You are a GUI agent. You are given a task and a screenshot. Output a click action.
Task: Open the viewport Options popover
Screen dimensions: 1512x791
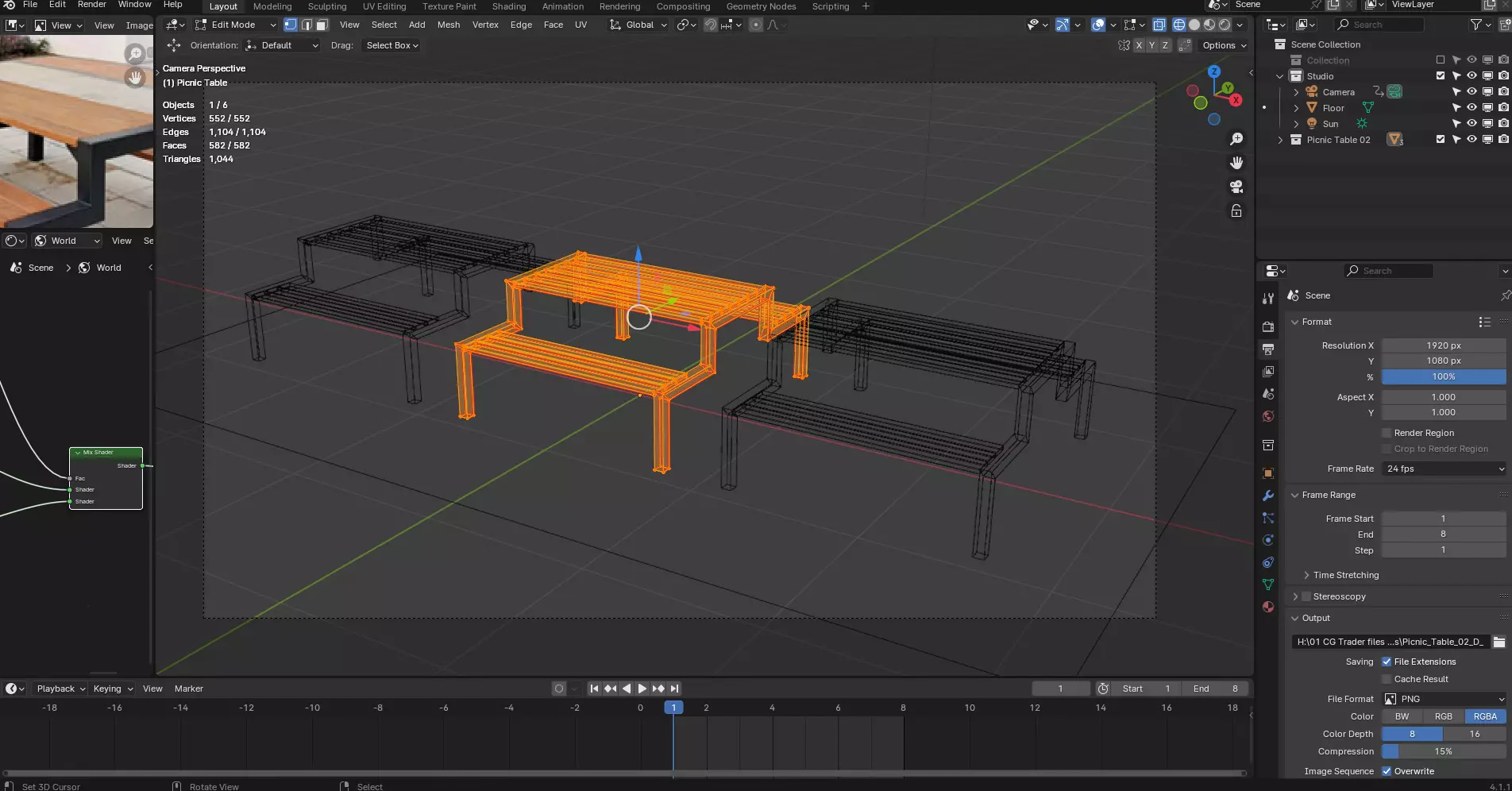coord(1225,45)
